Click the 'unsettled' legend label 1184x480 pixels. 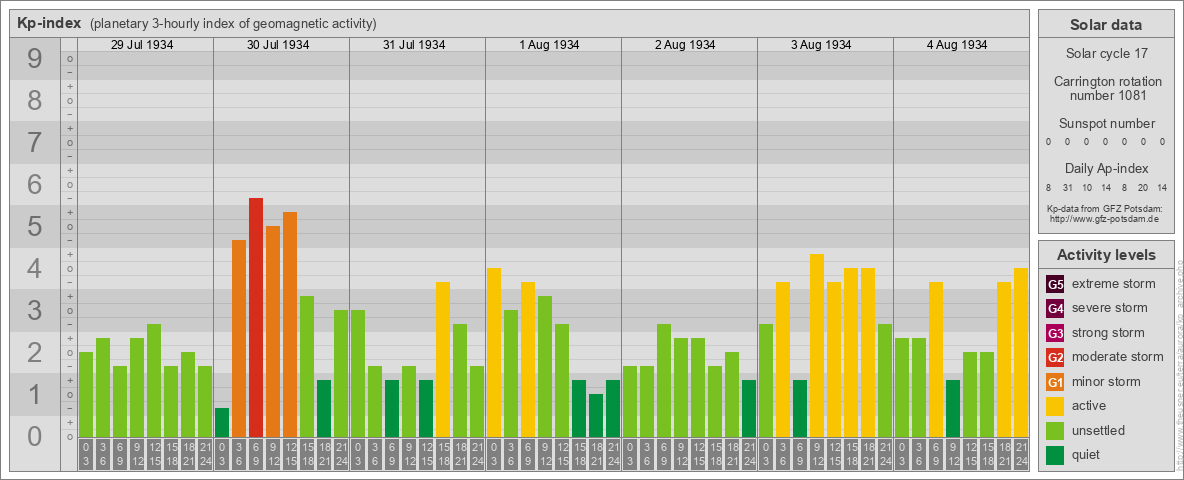1098,431
